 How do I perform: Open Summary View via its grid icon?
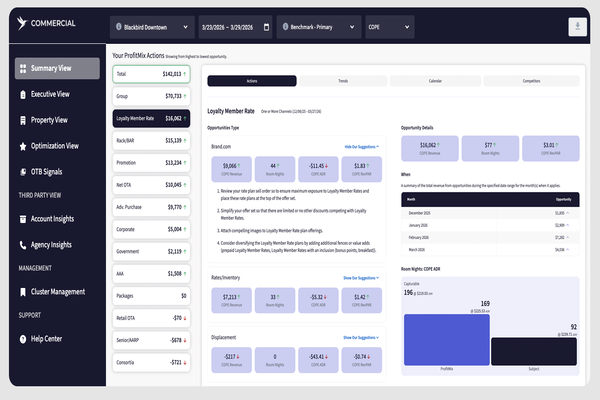click(x=21, y=68)
